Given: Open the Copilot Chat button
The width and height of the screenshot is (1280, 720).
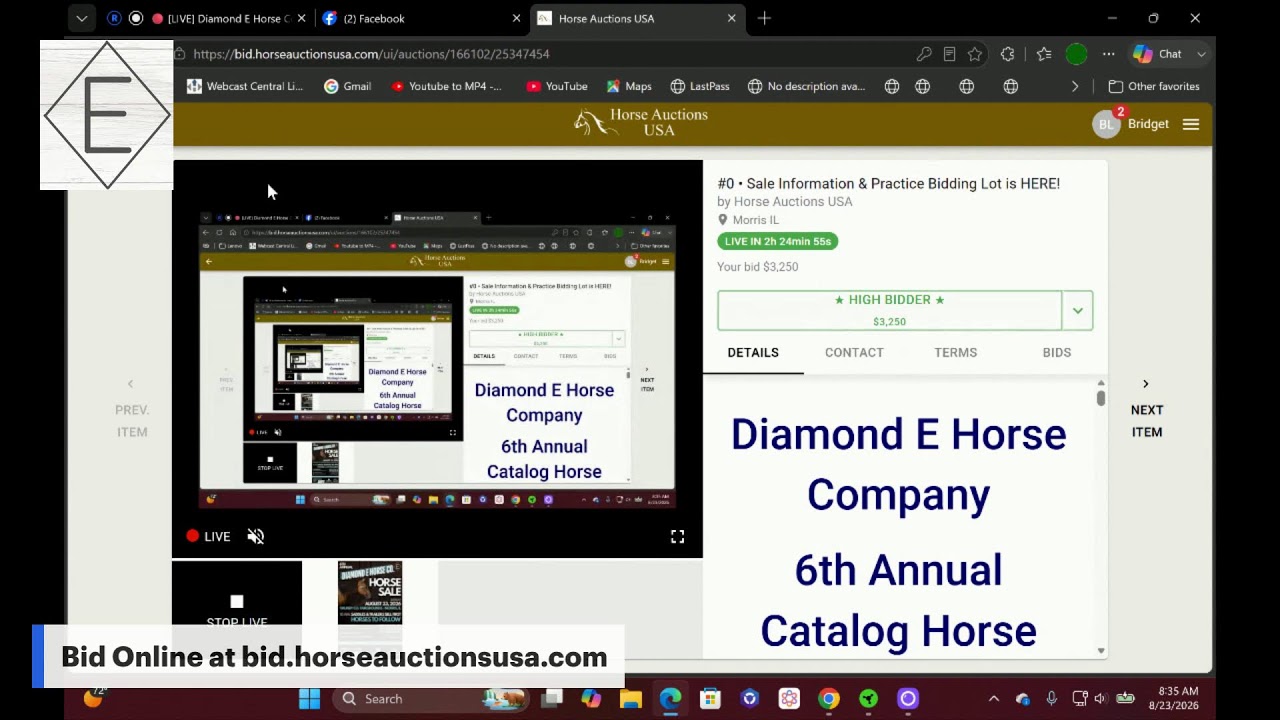Looking at the screenshot, I should coord(1159,54).
